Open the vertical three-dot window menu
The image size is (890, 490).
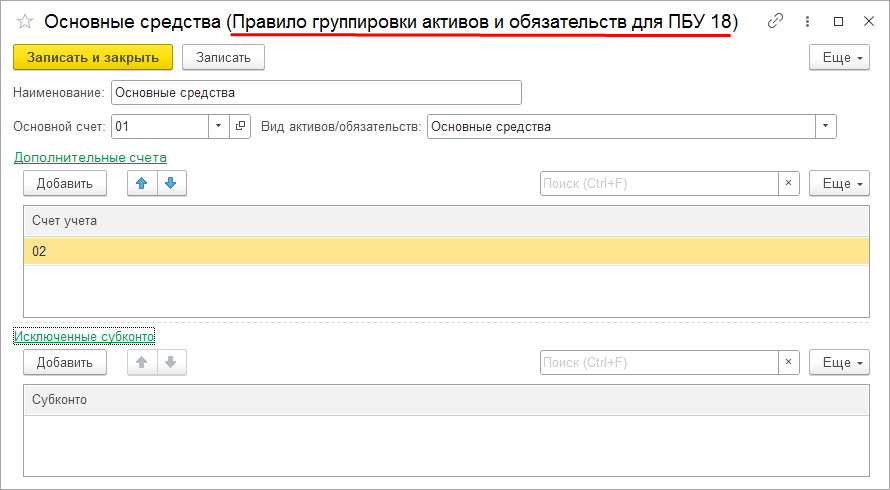tap(805, 21)
